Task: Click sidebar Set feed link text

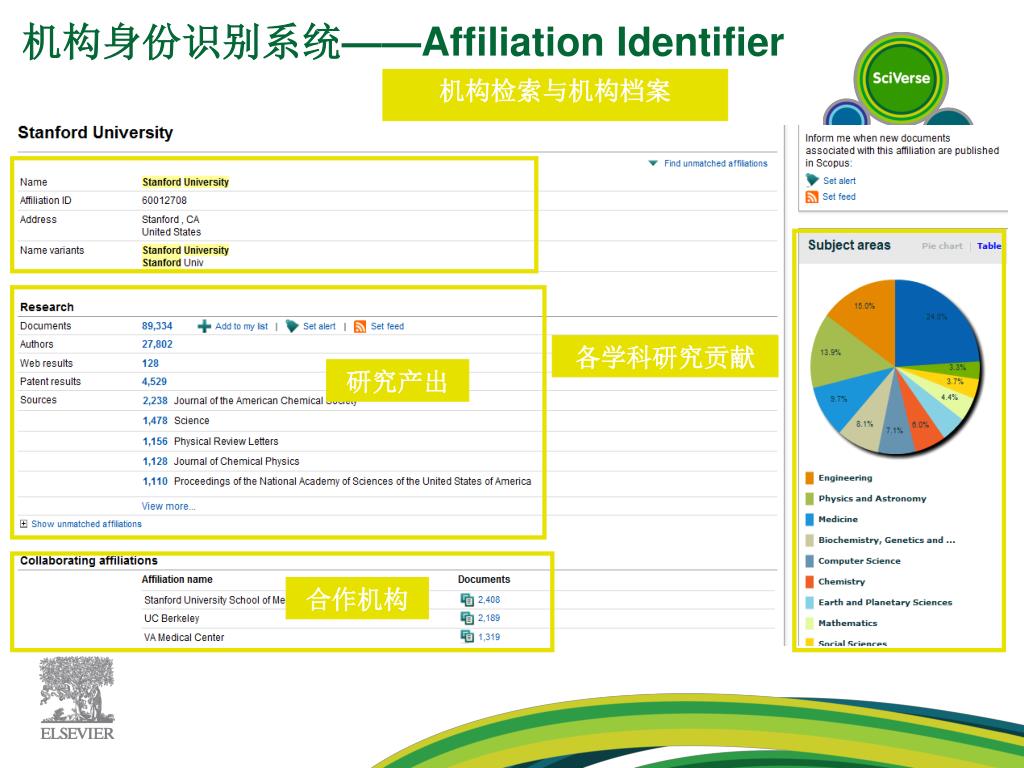Action: point(839,197)
